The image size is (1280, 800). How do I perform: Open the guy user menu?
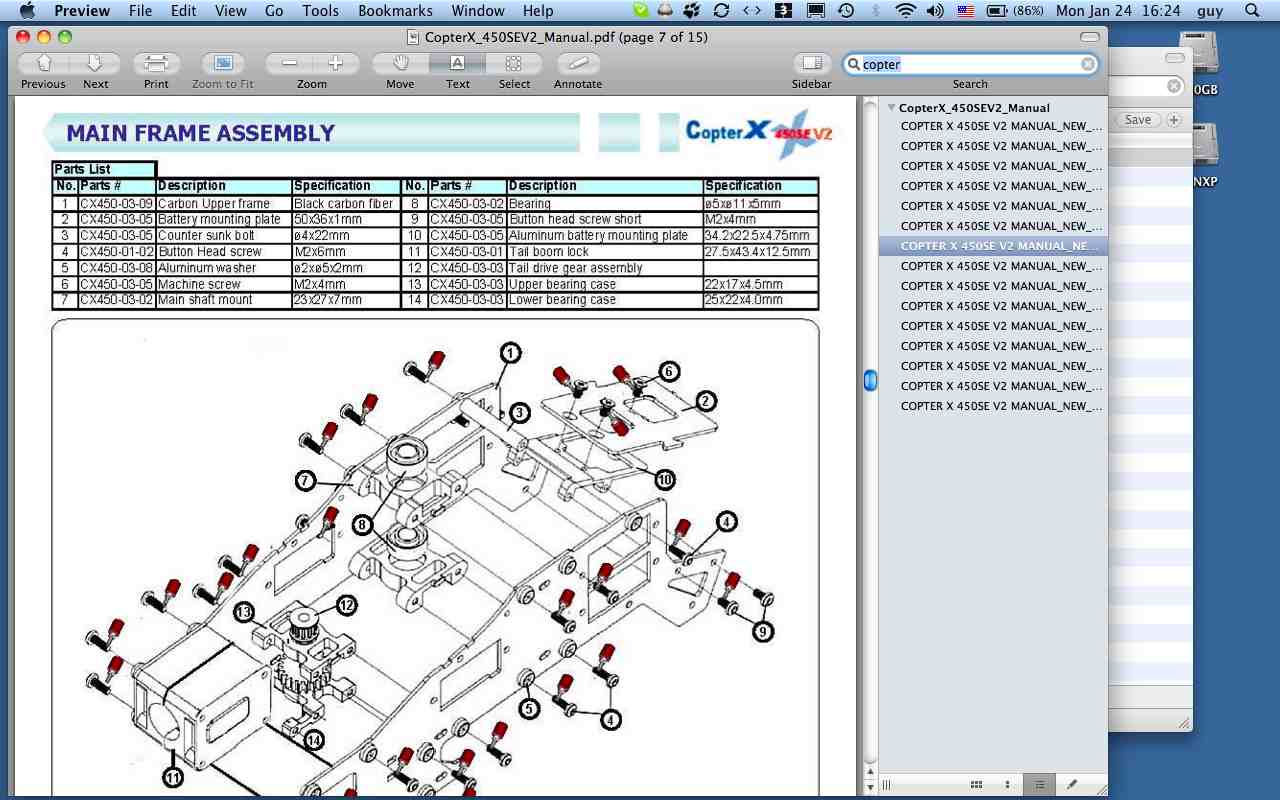(1209, 11)
